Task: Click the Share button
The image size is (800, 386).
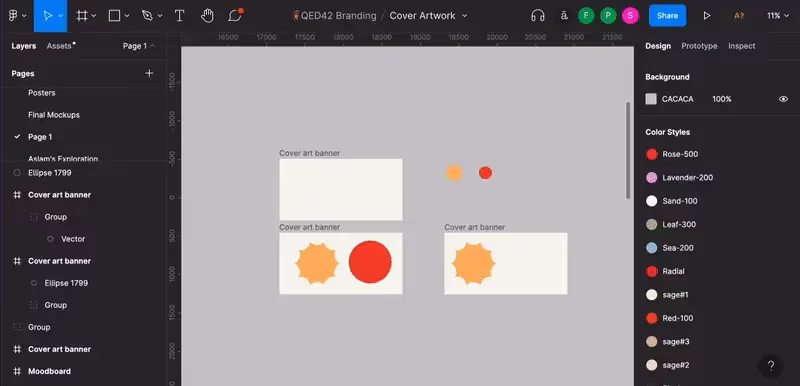Action: pos(667,16)
